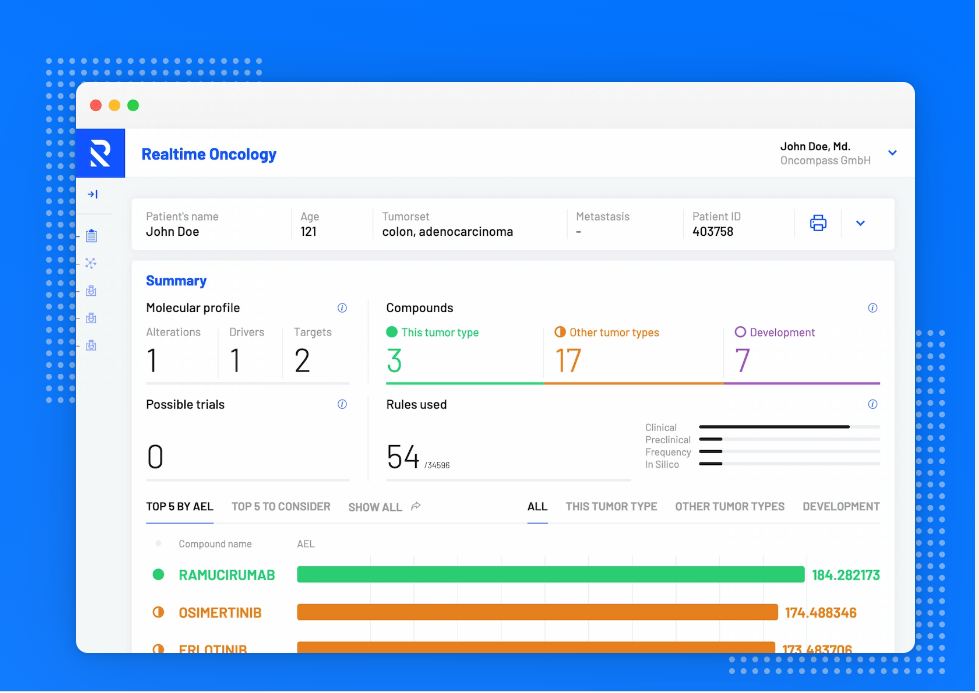
Task: Click the half-orange circle beside Other tumor types
Action: tap(560, 332)
